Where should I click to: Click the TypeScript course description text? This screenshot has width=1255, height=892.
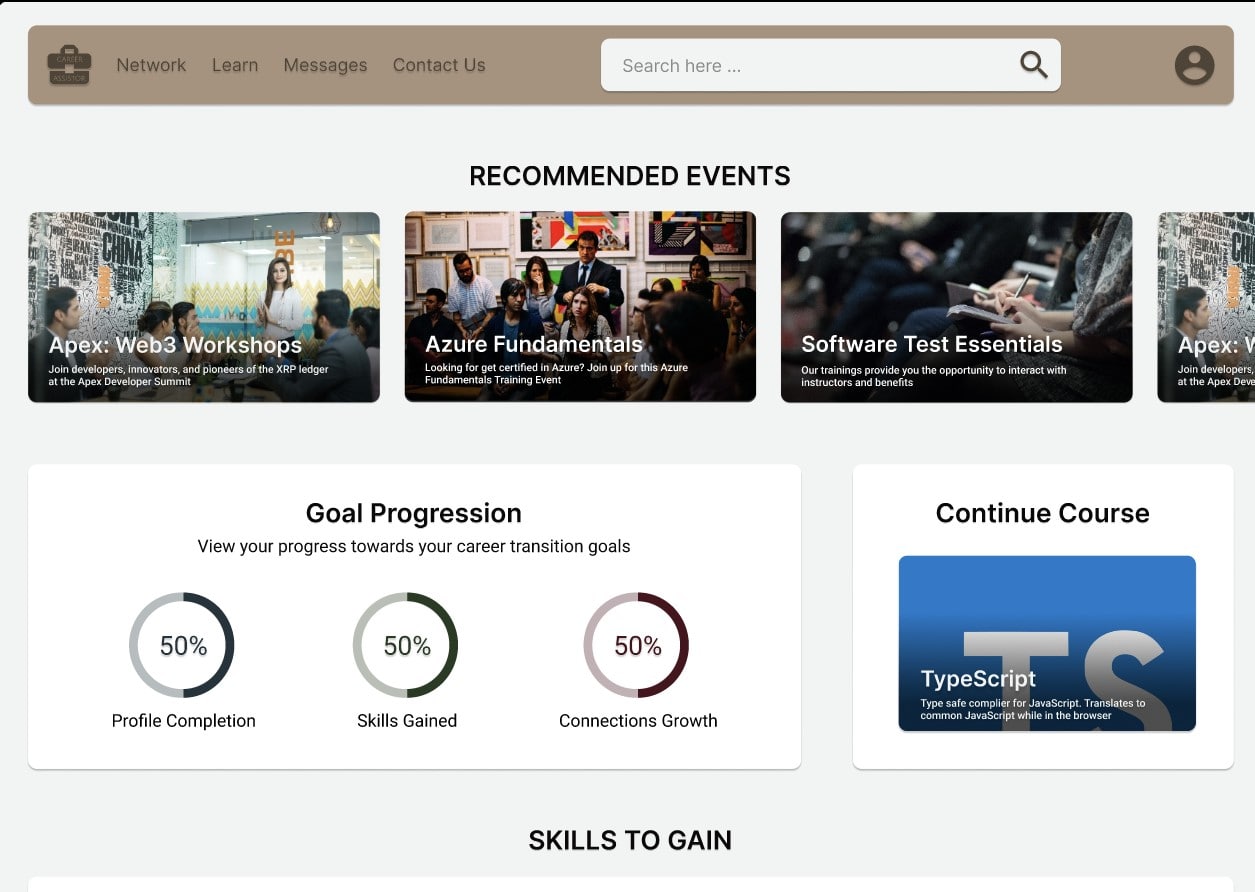tap(1033, 709)
